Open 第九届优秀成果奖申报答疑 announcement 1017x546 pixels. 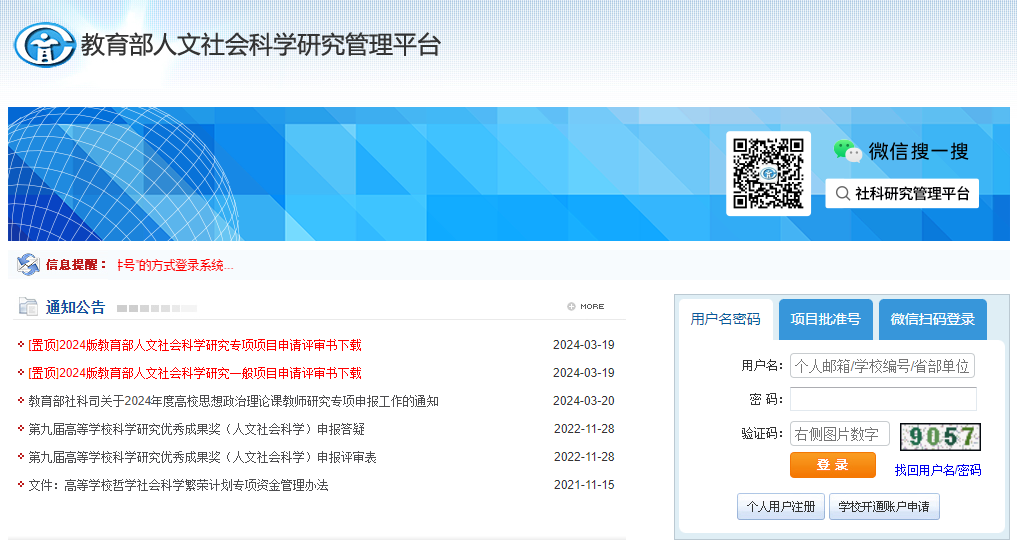(x=196, y=429)
